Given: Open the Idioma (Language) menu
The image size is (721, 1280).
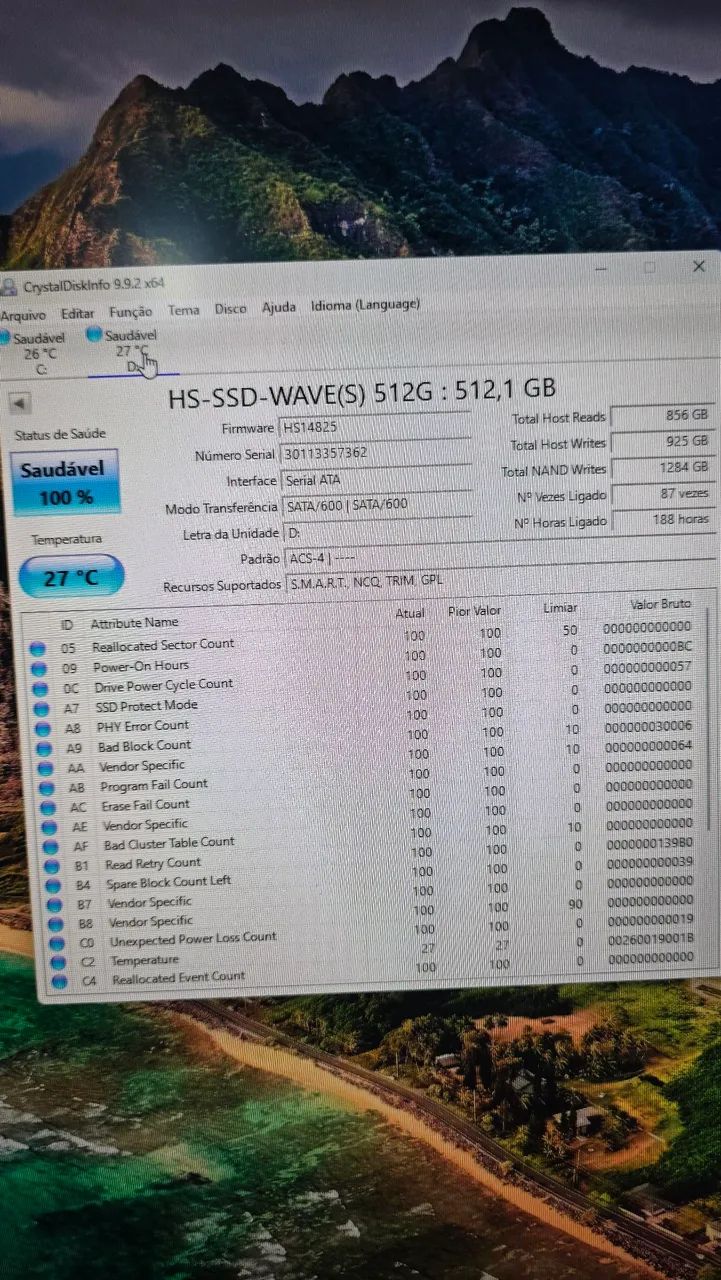Looking at the screenshot, I should click(365, 305).
